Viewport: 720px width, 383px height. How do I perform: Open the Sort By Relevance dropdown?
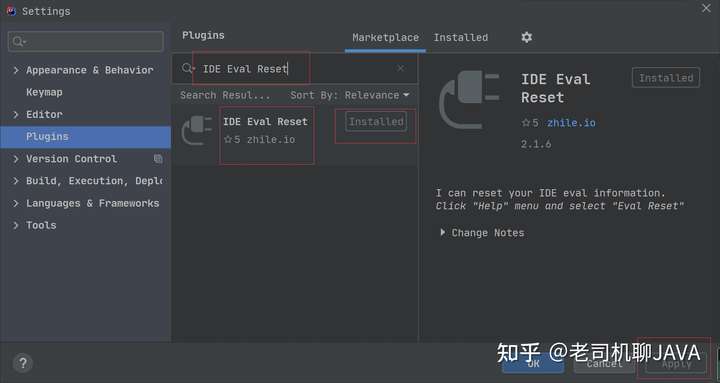point(349,95)
